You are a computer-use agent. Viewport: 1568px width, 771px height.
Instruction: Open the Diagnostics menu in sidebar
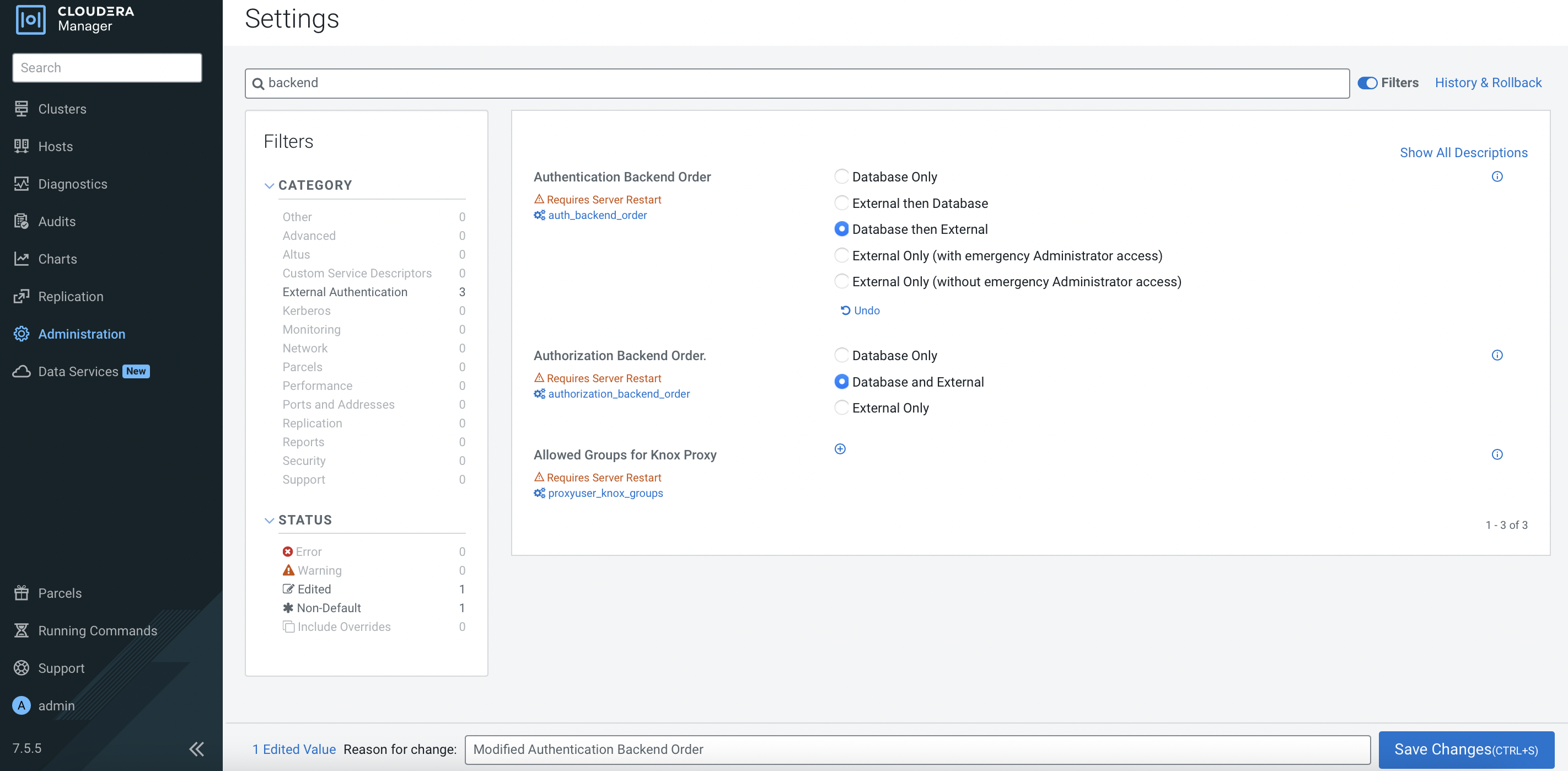point(72,184)
